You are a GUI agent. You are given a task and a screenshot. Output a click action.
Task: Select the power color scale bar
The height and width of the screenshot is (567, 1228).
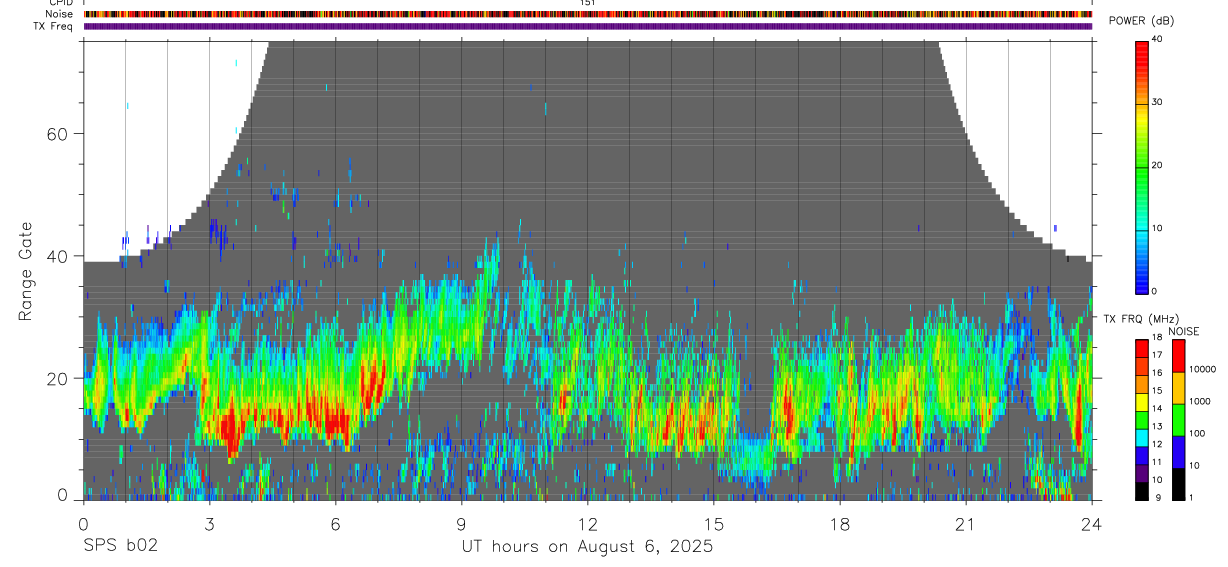click(x=1142, y=165)
